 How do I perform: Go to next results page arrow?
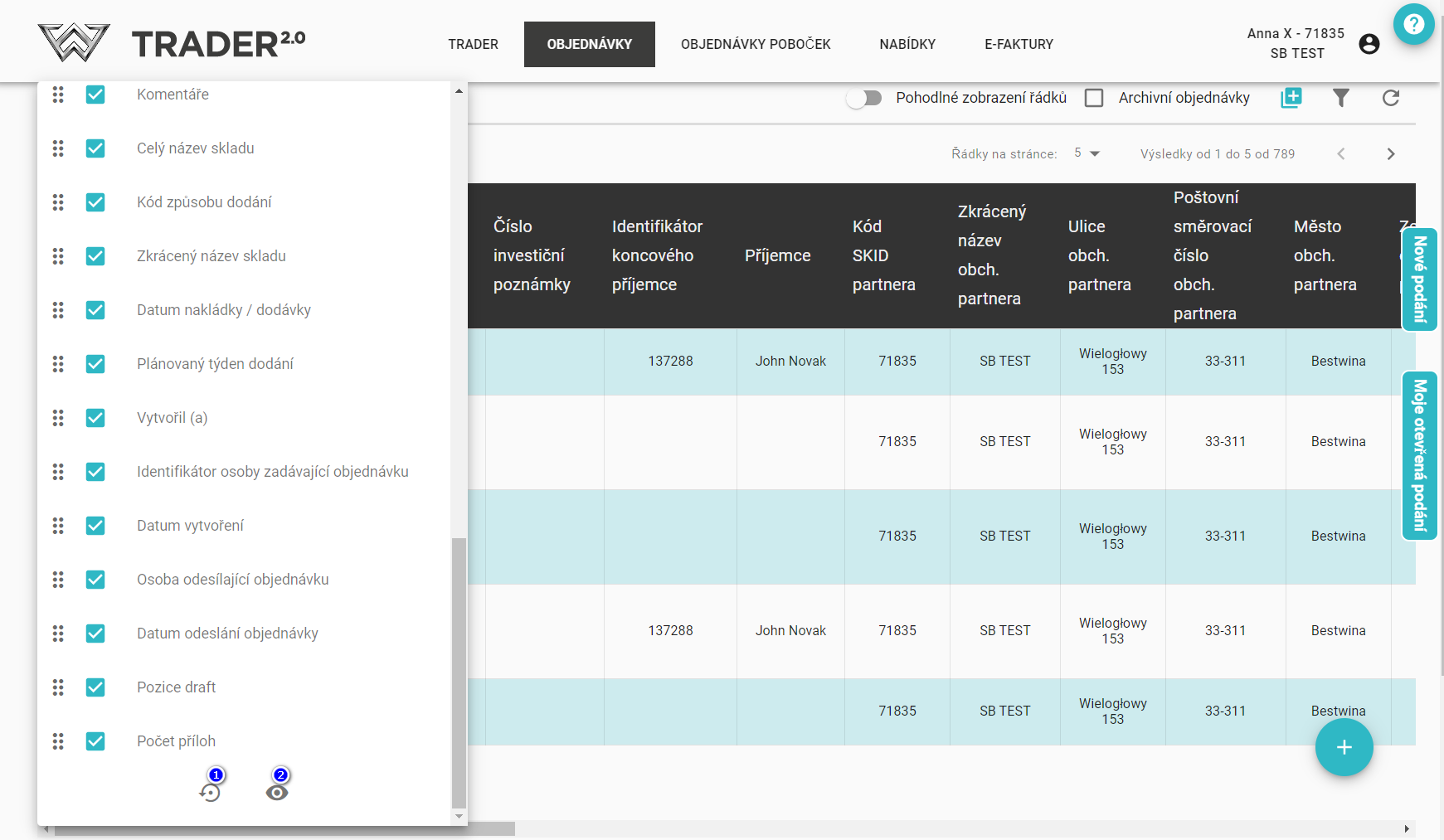1391,154
